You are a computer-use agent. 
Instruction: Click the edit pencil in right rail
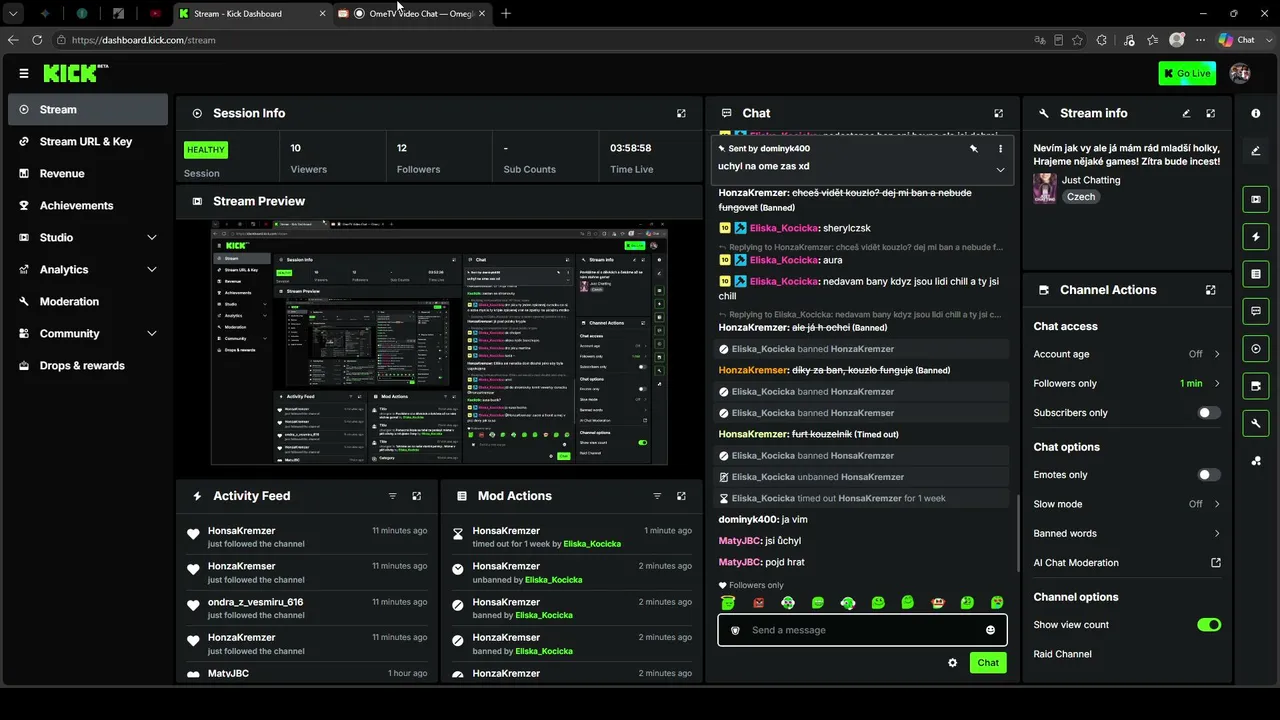(x=1256, y=151)
